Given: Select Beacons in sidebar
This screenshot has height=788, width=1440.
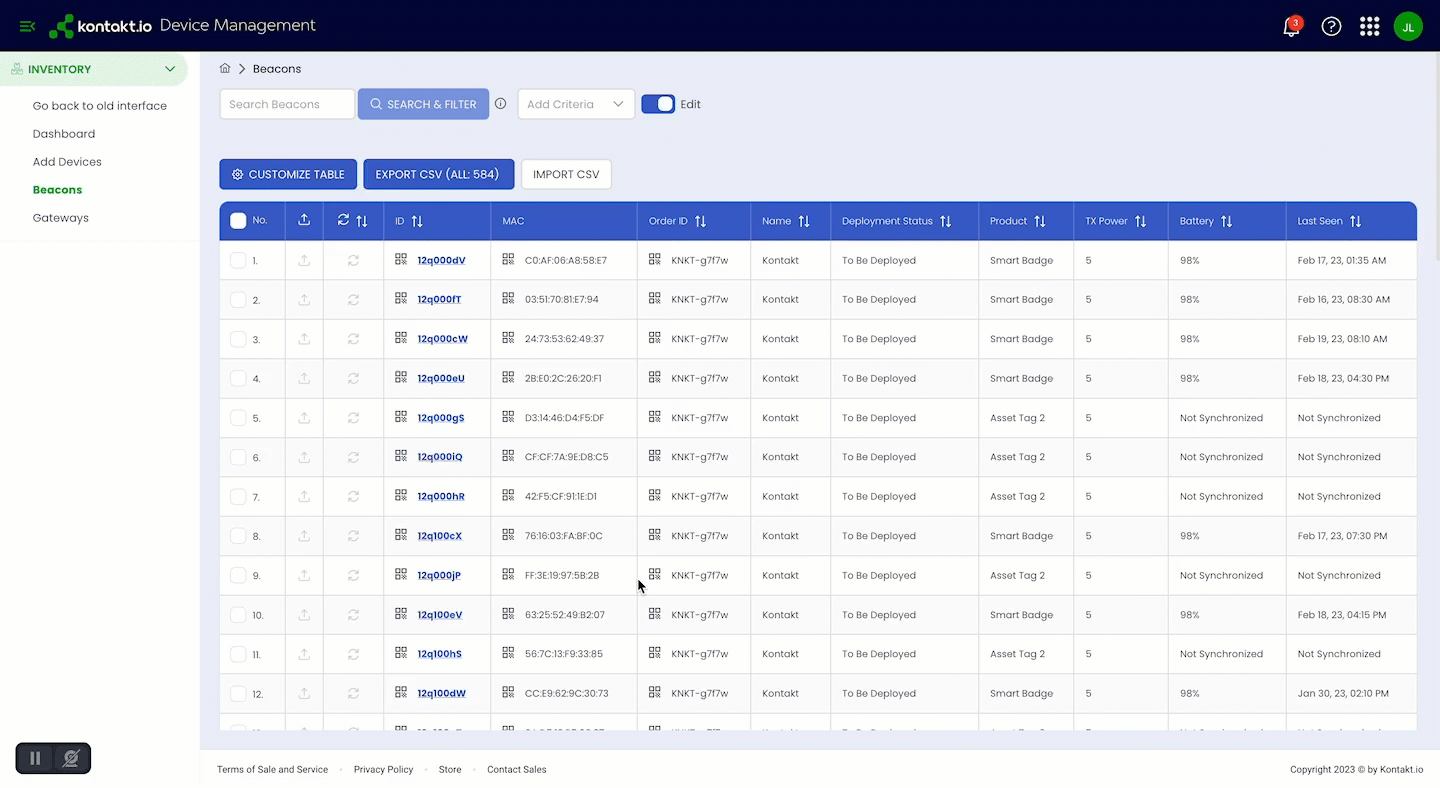Looking at the screenshot, I should pos(57,190).
